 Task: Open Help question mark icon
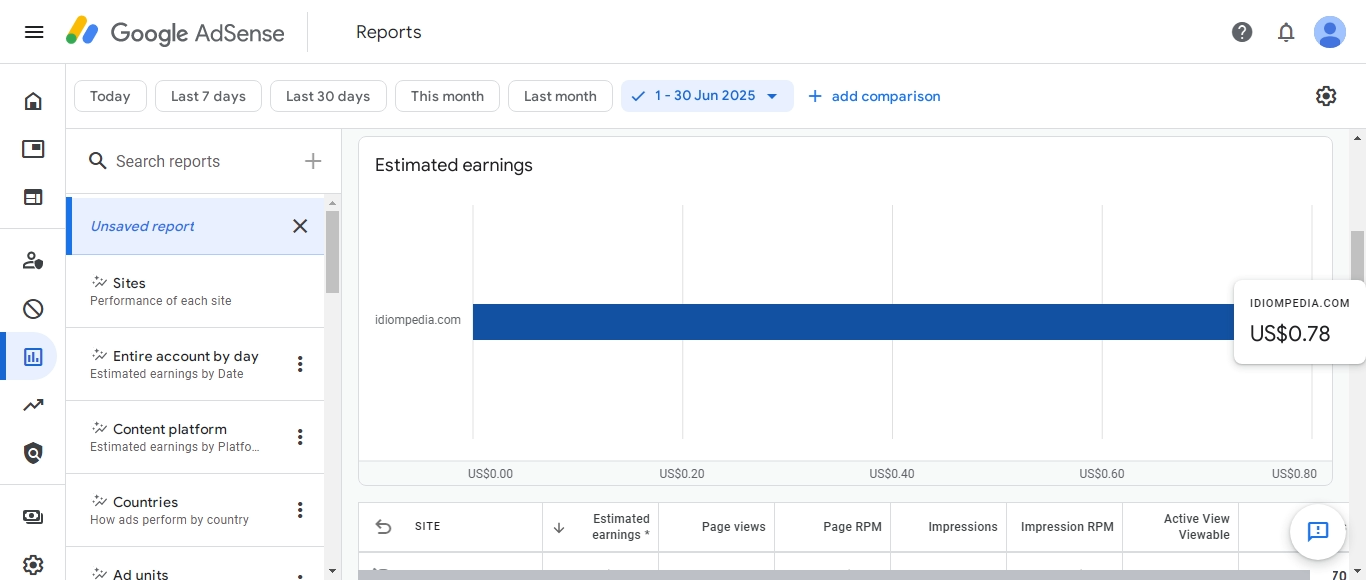[1242, 32]
